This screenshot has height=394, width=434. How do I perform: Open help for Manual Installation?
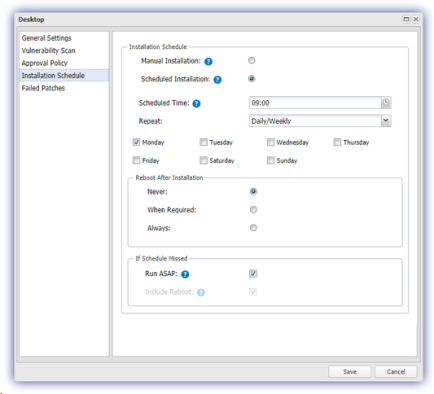208,62
